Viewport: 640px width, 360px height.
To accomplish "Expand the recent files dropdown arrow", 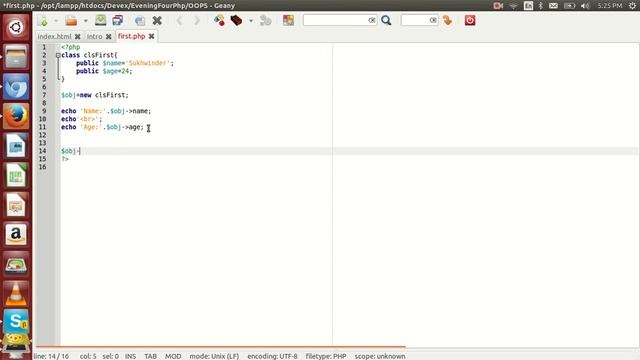I will (x=86, y=21).
